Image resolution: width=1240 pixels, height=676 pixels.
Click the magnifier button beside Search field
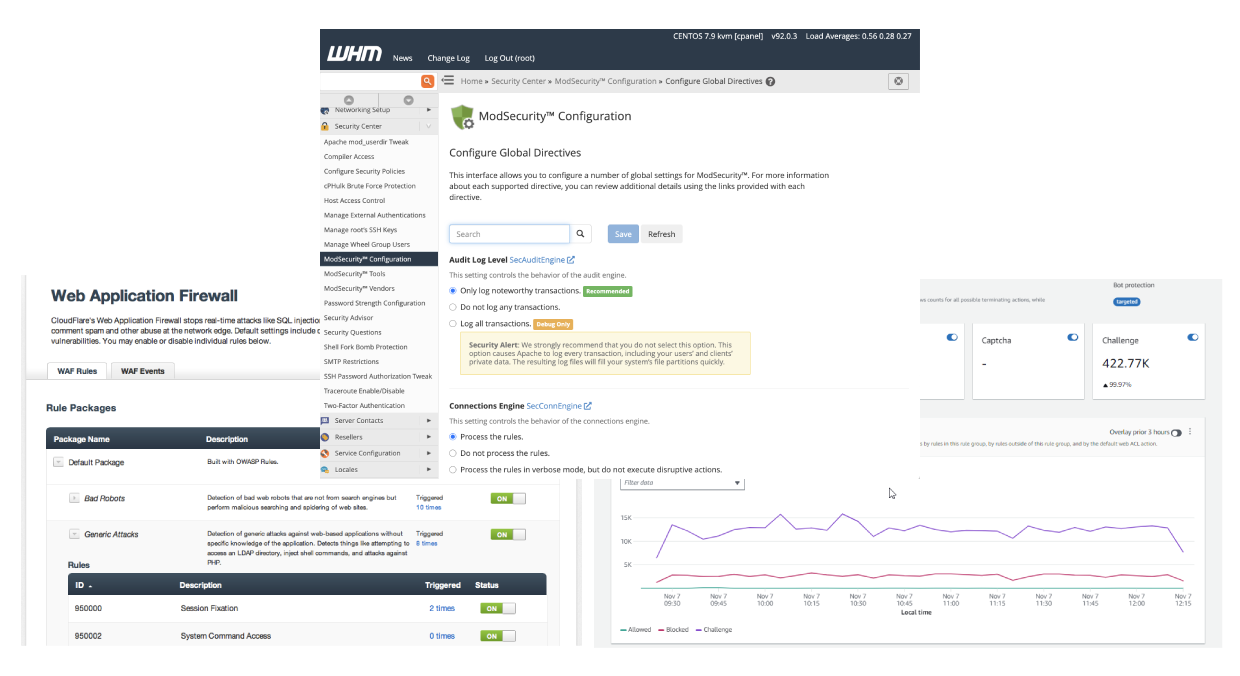pyautogui.click(x=581, y=234)
